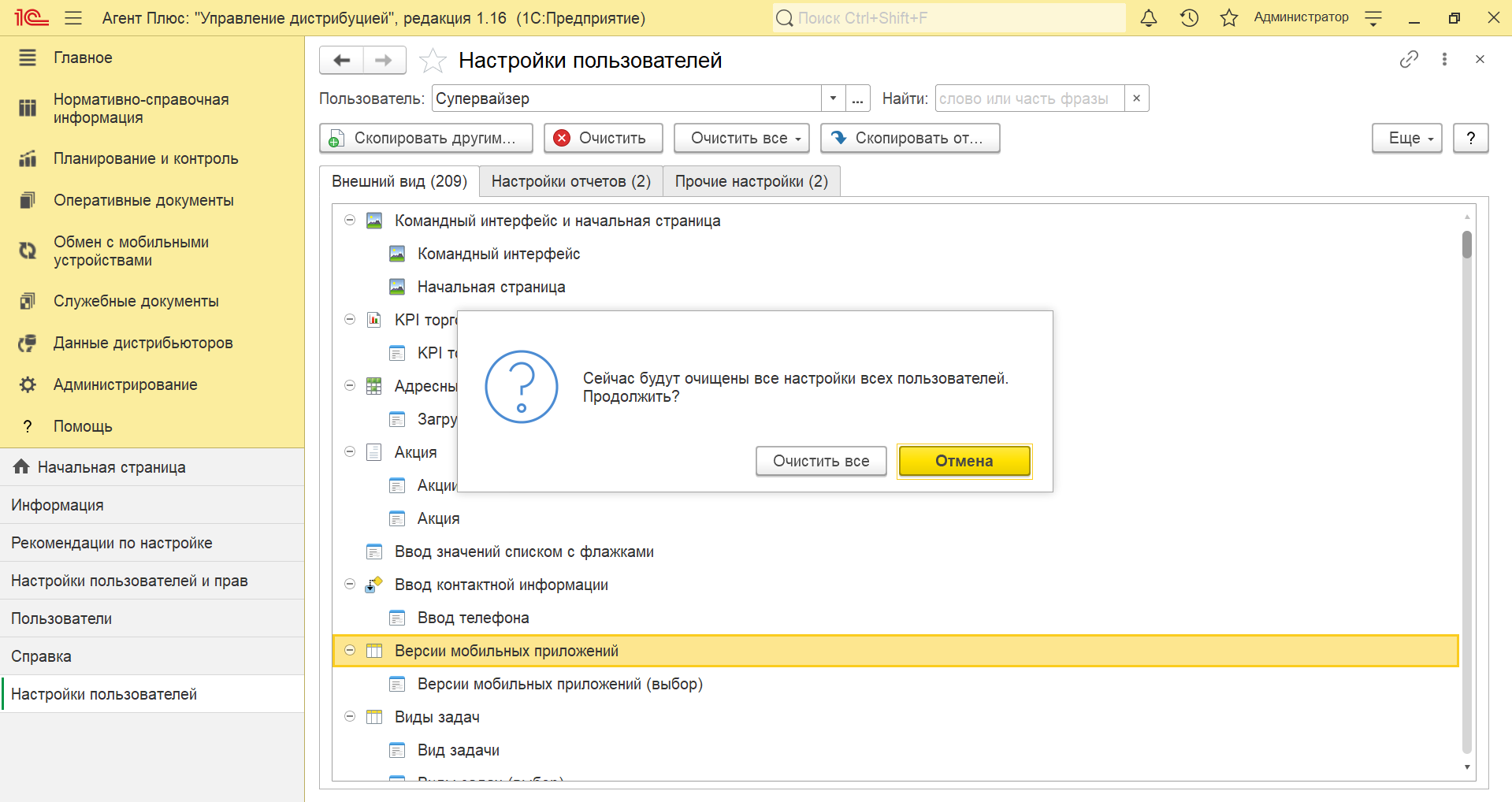1512x802 pixels.
Task: Open Информация panel tab
Action: [x=152, y=505]
